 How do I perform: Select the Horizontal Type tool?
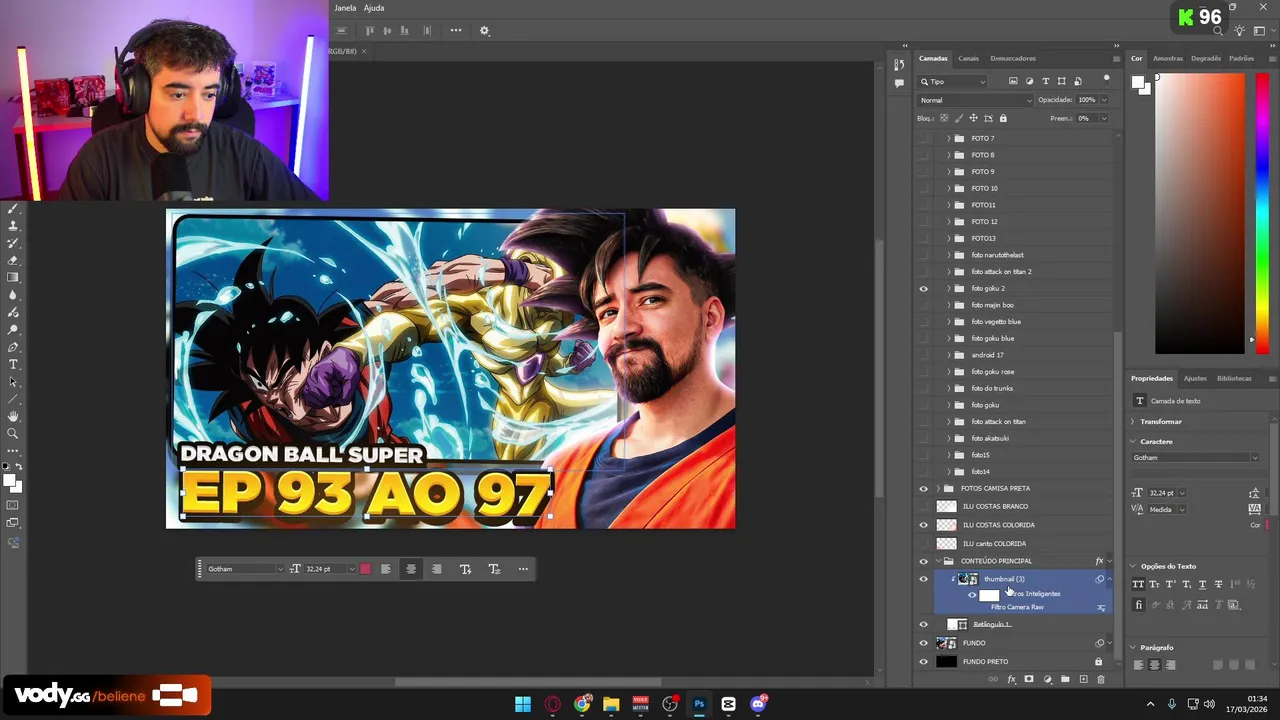click(13, 364)
